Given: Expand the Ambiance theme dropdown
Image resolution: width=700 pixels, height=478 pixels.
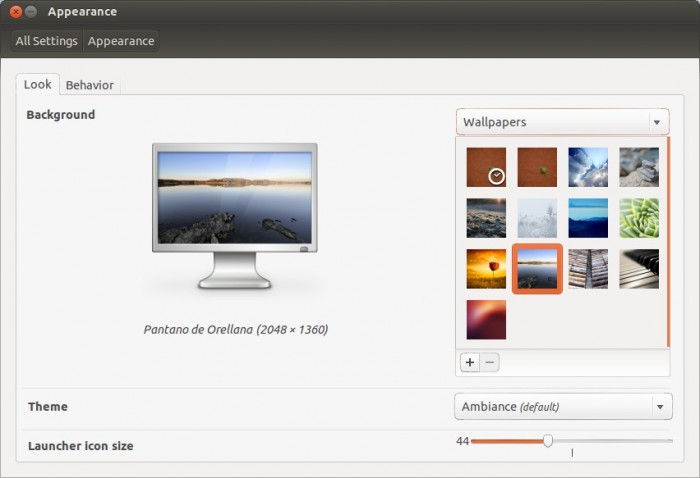Looking at the screenshot, I should point(562,407).
